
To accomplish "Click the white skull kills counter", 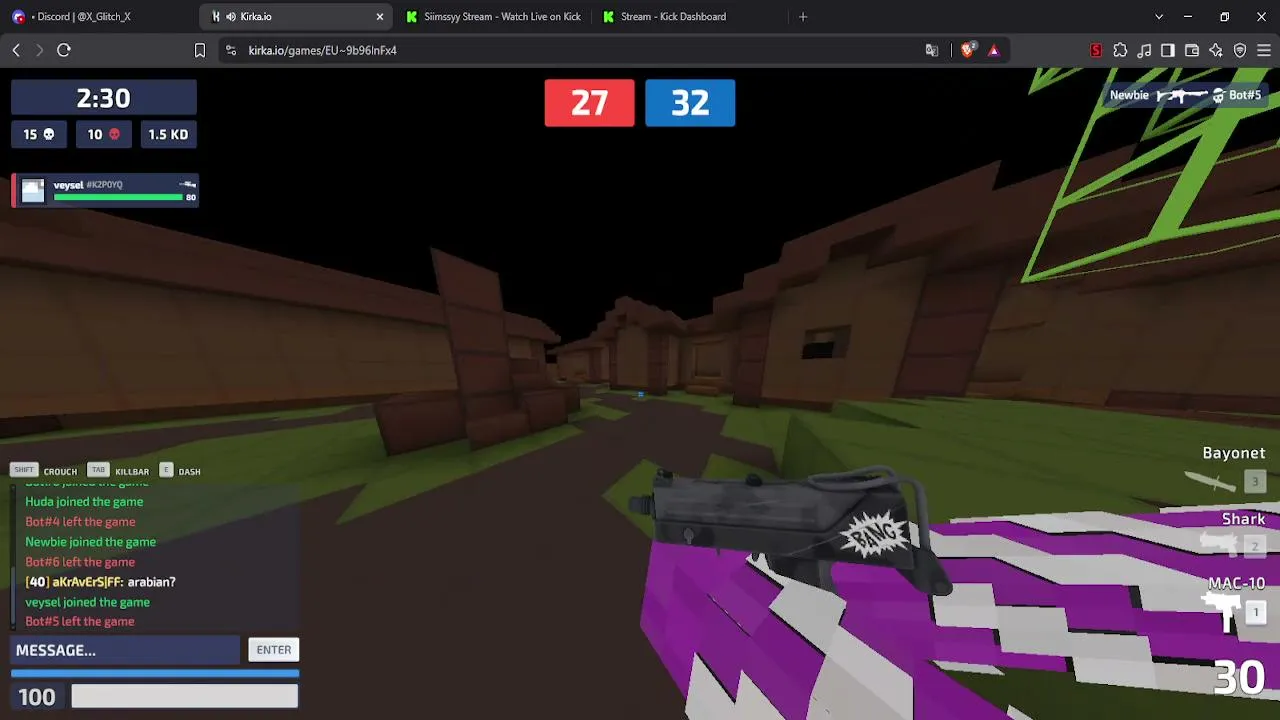I will pyautogui.click(x=39, y=134).
